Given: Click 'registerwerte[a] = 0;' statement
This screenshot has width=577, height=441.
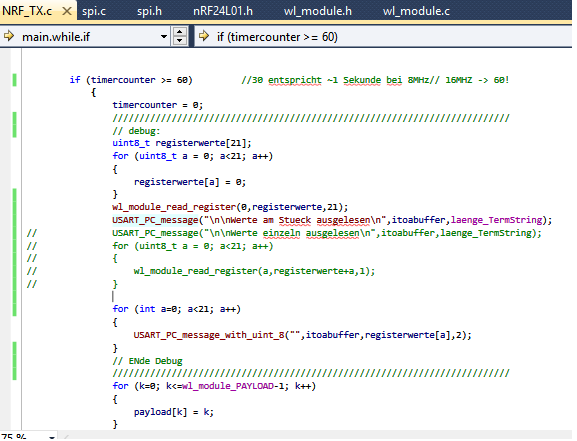Looking at the screenshot, I should pos(190,182).
